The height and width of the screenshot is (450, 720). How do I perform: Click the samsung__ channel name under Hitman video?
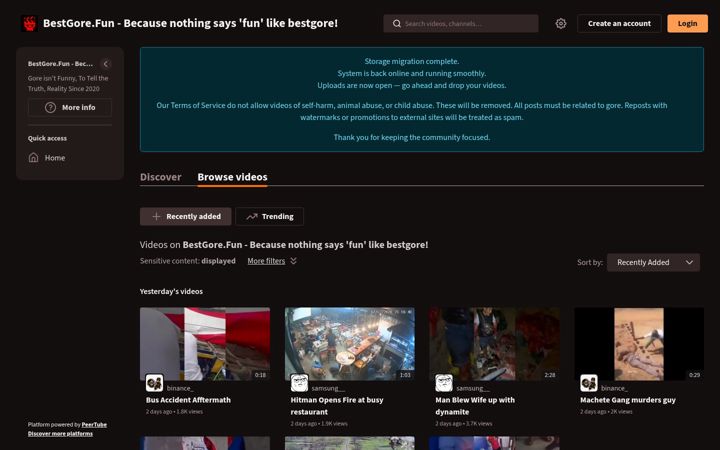pyautogui.click(x=328, y=388)
